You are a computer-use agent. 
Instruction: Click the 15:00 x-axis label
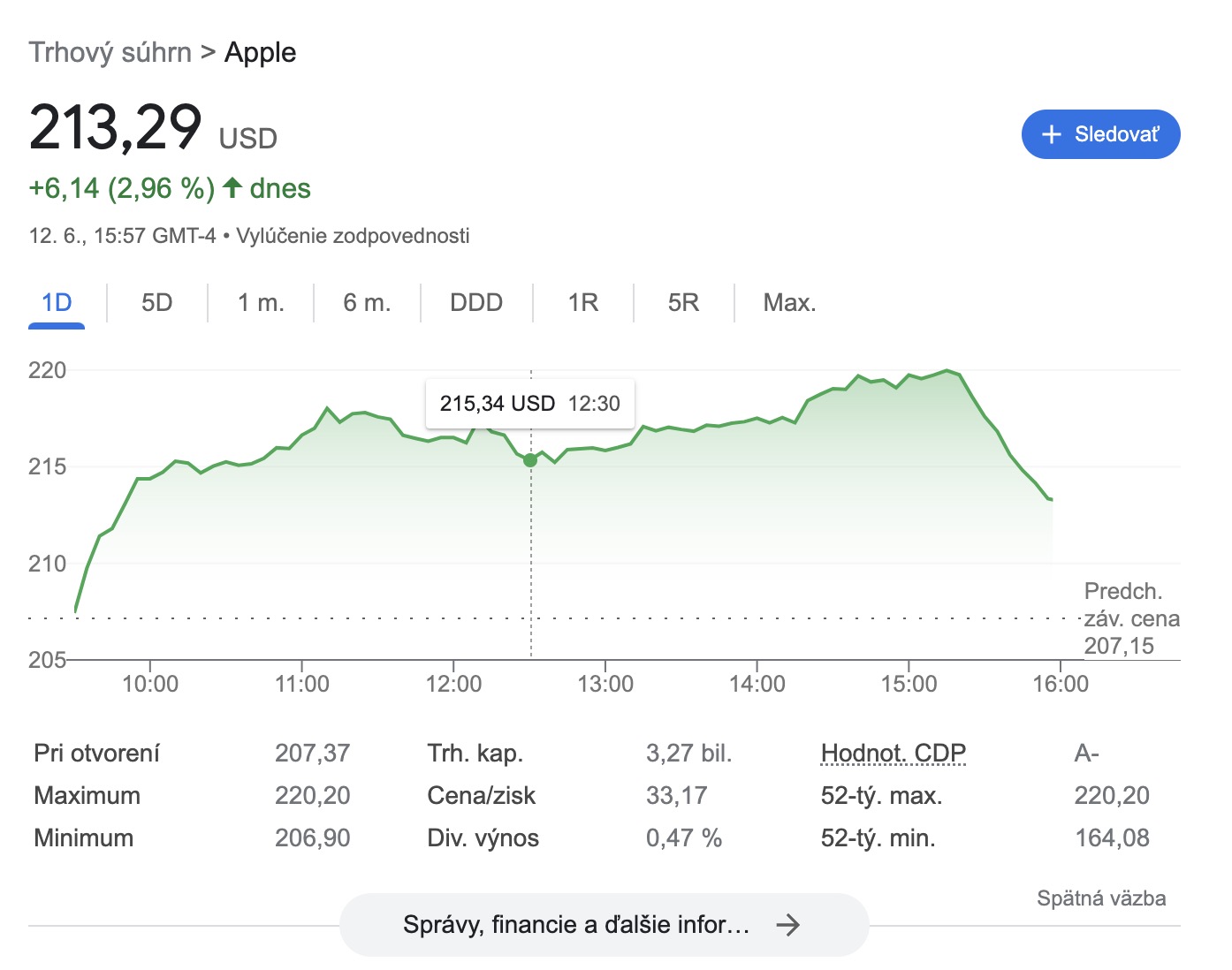click(x=909, y=684)
